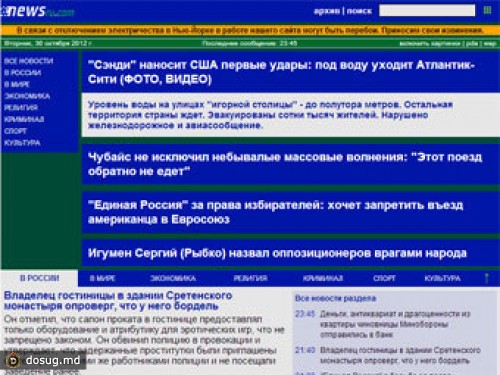Open Чубайс headline about массовые волнения

[285, 164]
